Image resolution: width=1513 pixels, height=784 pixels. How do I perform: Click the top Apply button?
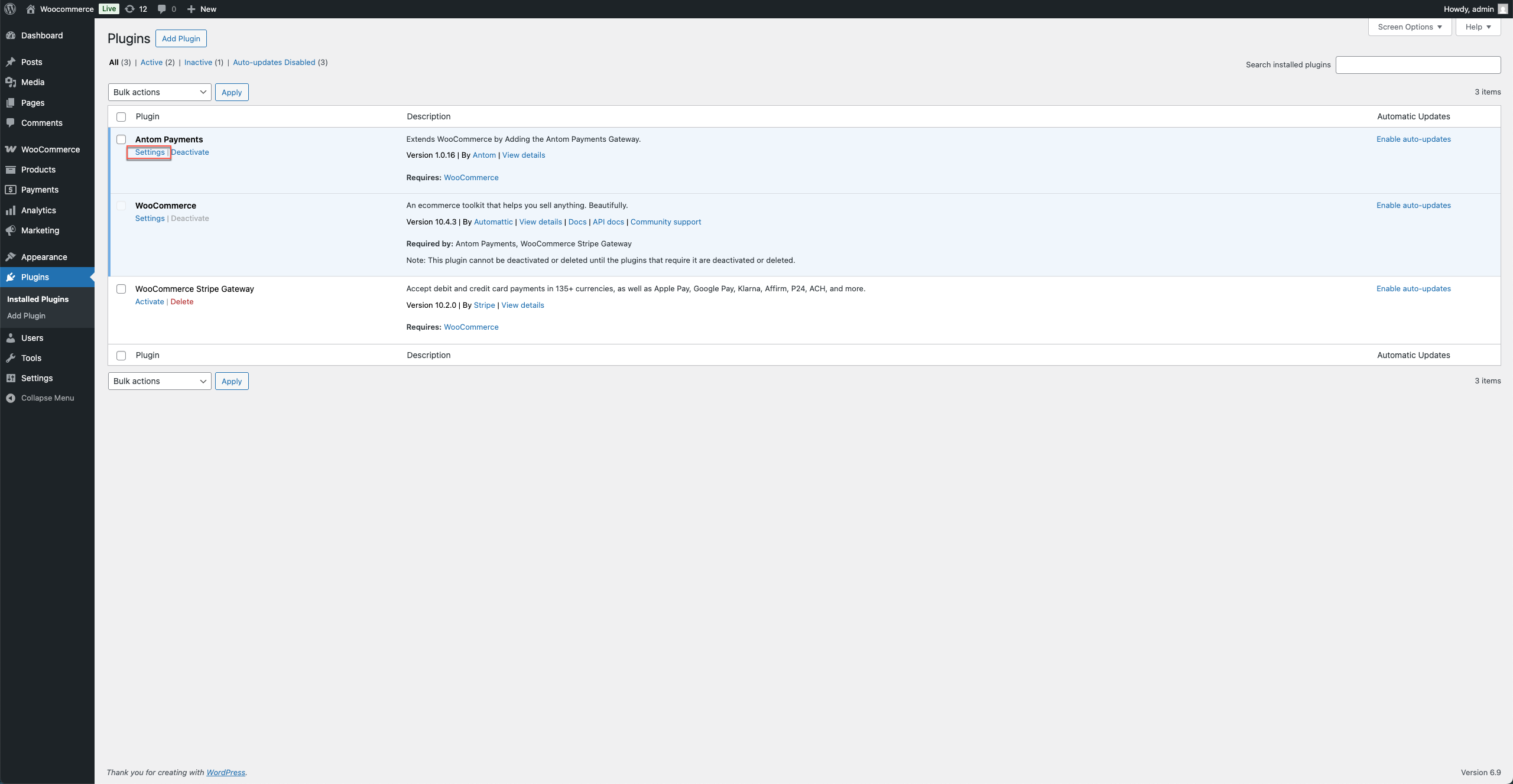232,92
